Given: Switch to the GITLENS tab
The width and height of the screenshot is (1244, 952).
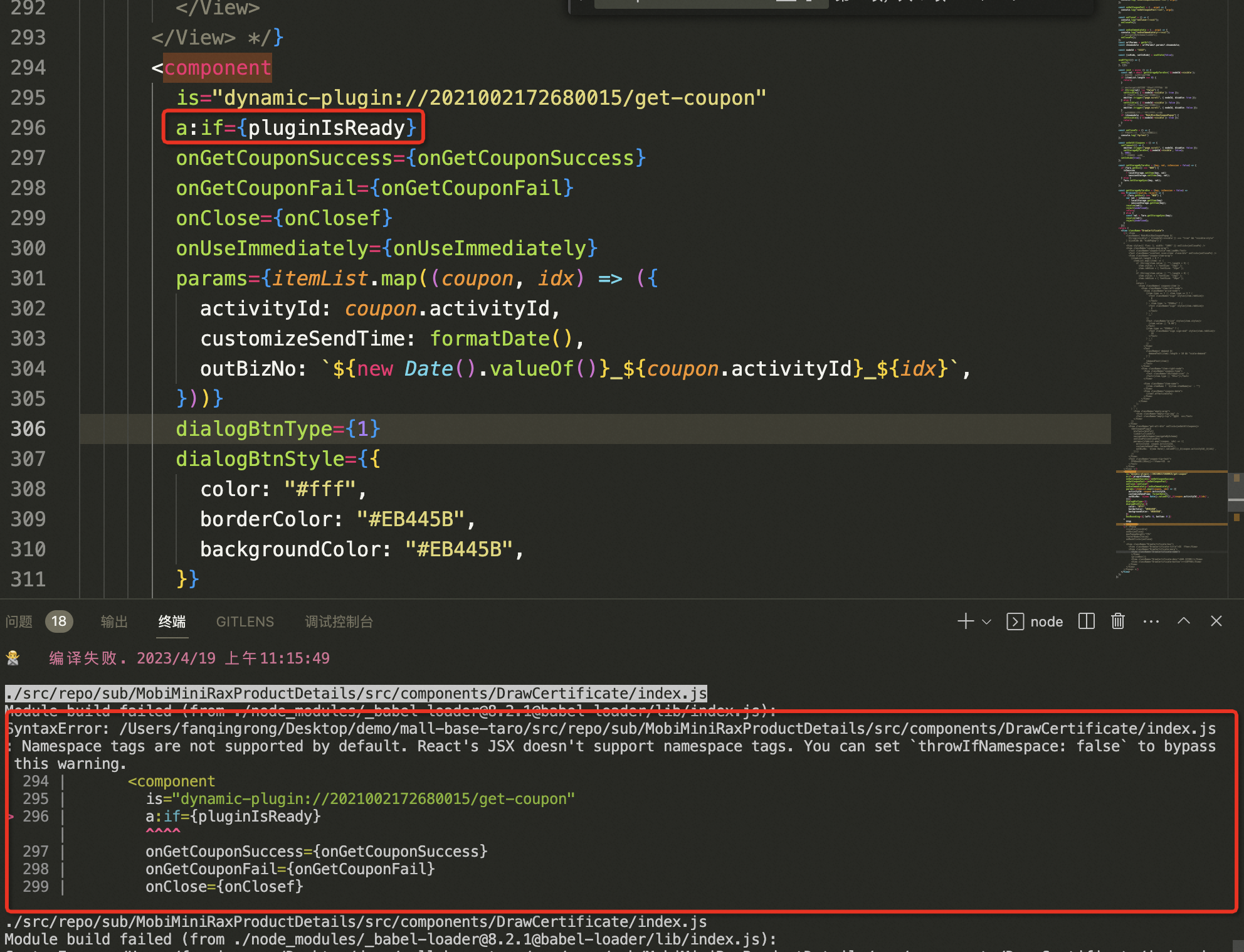Looking at the screenshot, I should (245, 621).
